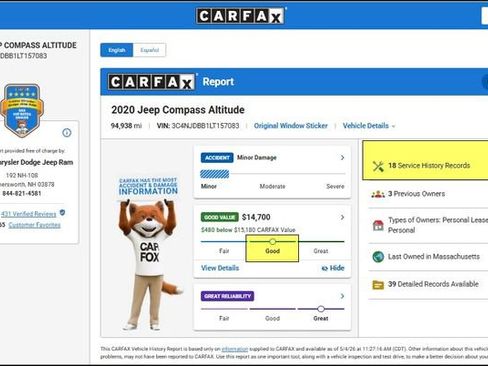Click the Types of Owners text
This screenshot has height=366, width=488.
tap(438, 225)
